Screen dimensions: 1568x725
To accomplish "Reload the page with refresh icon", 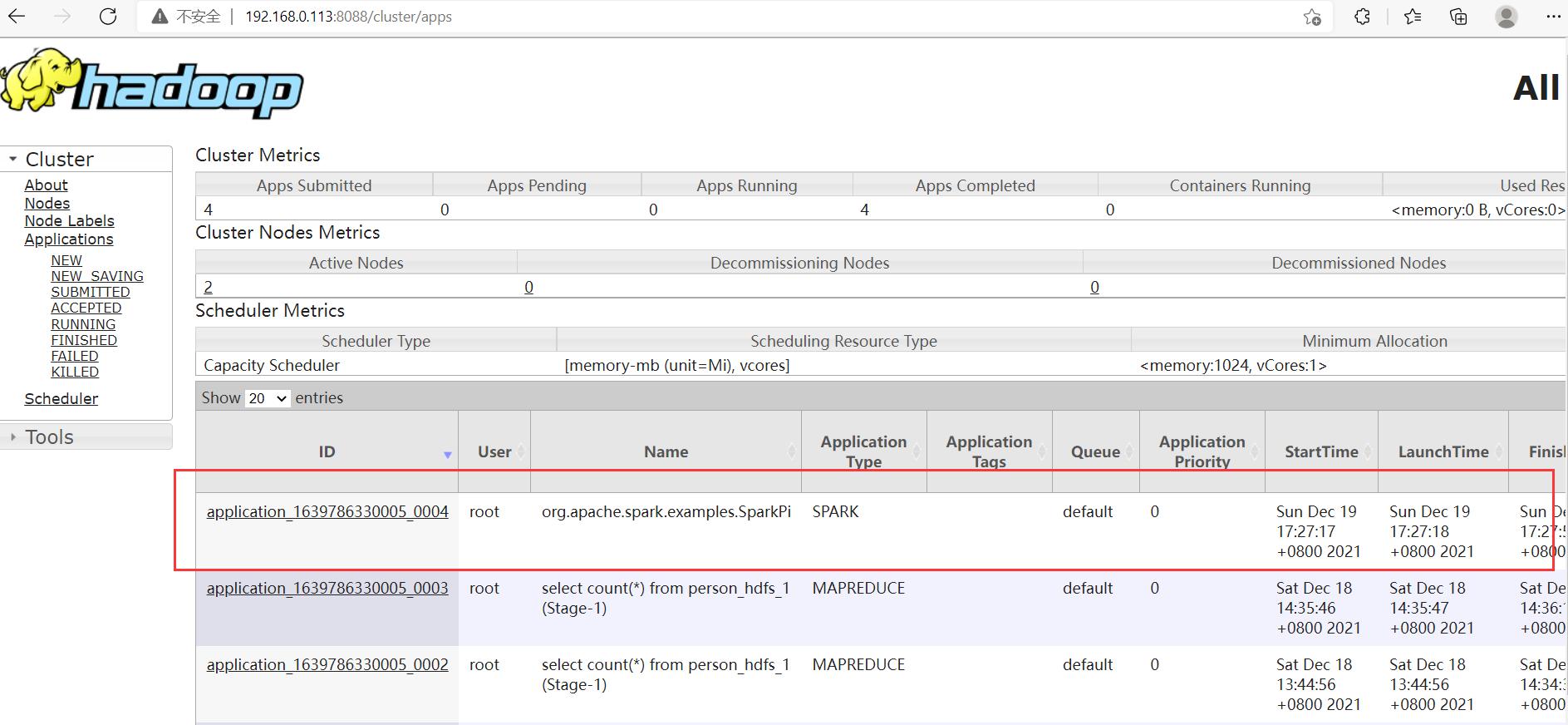I will [108, 17].
